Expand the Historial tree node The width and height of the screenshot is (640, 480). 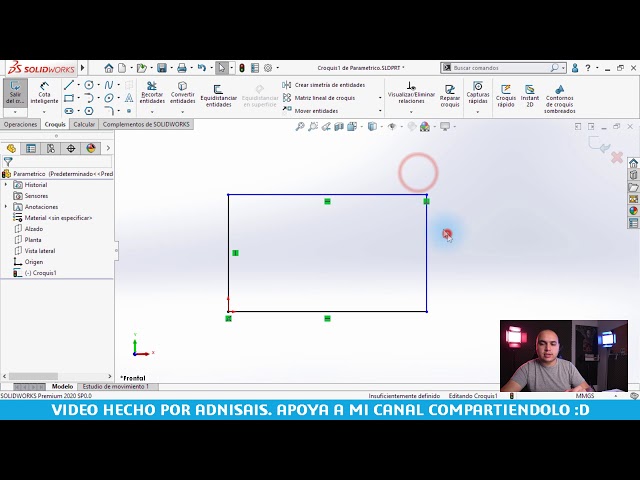(x=6, y=185)
